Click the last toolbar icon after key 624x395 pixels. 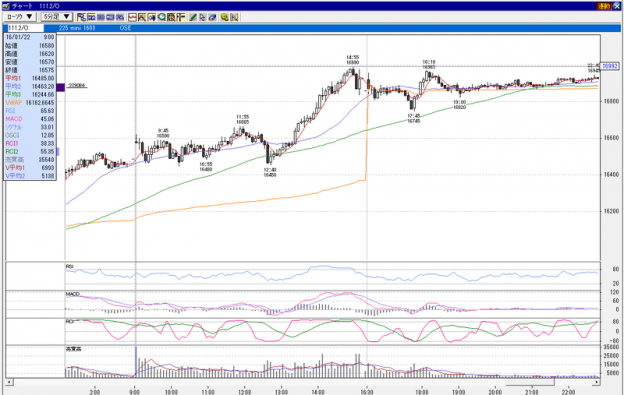coord(234,17)
